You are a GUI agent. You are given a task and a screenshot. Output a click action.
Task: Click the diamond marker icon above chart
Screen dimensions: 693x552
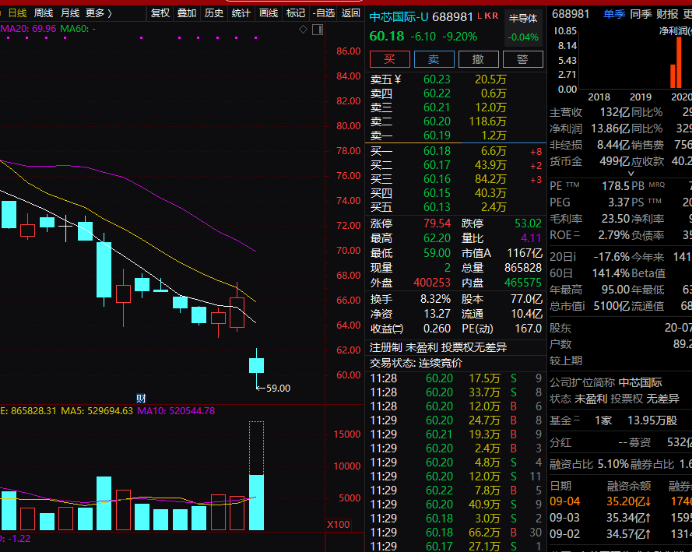coord(303,29)
